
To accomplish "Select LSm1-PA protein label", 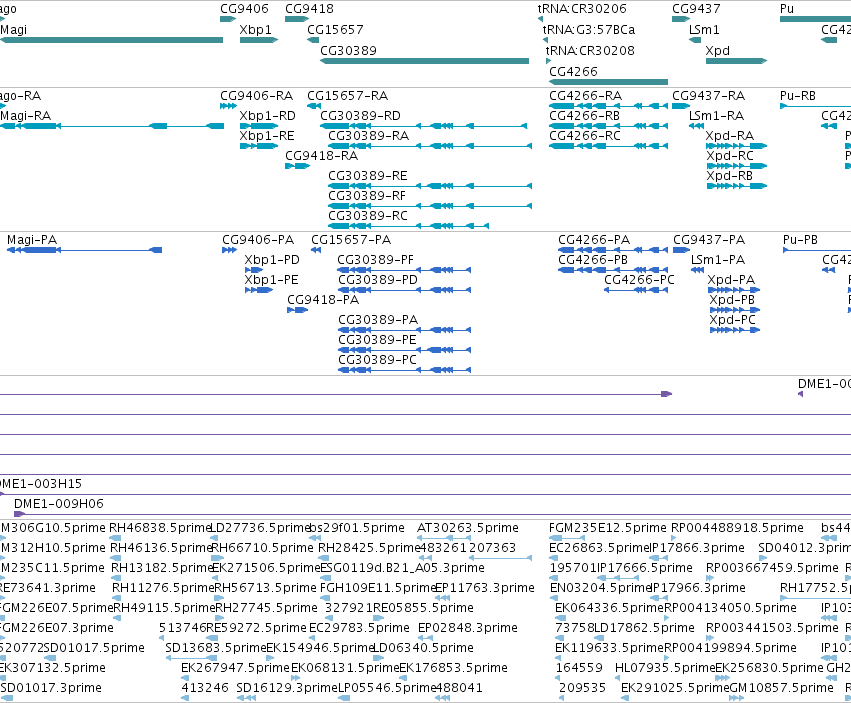I will pos(718,259).
